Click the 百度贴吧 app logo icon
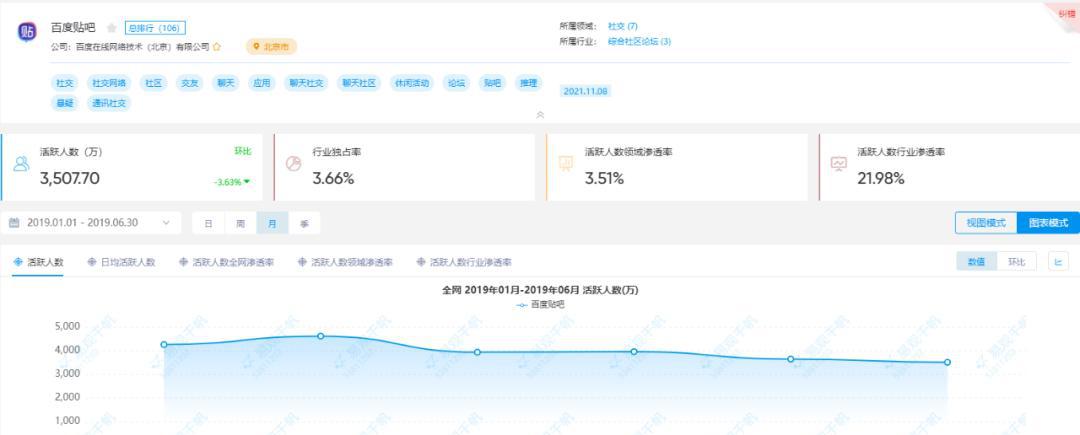The image size is (1080, 435). click(x=27, y=32)
